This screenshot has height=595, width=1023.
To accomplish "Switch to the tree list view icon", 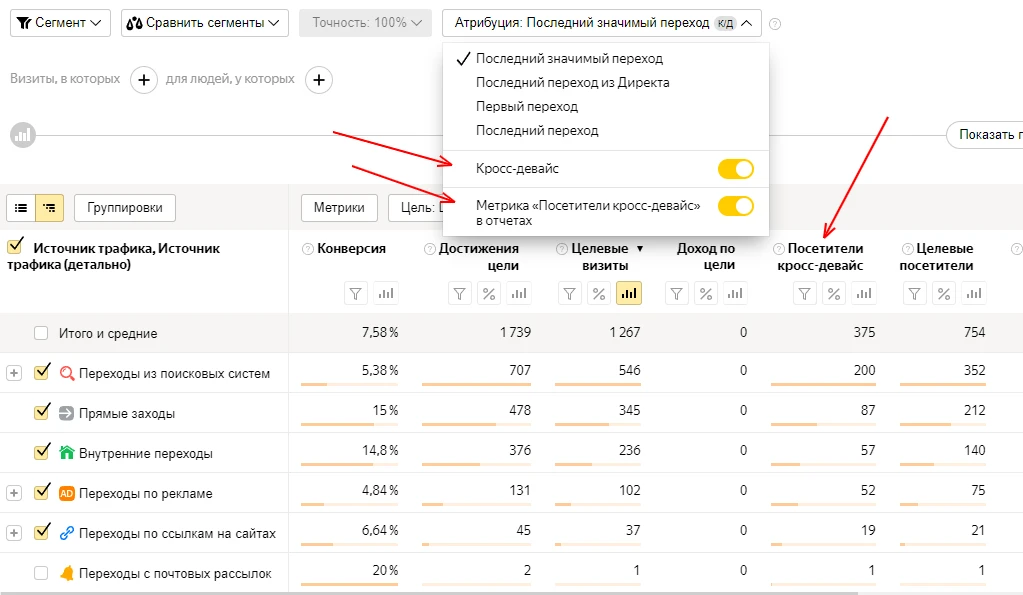I will [49, 208].
